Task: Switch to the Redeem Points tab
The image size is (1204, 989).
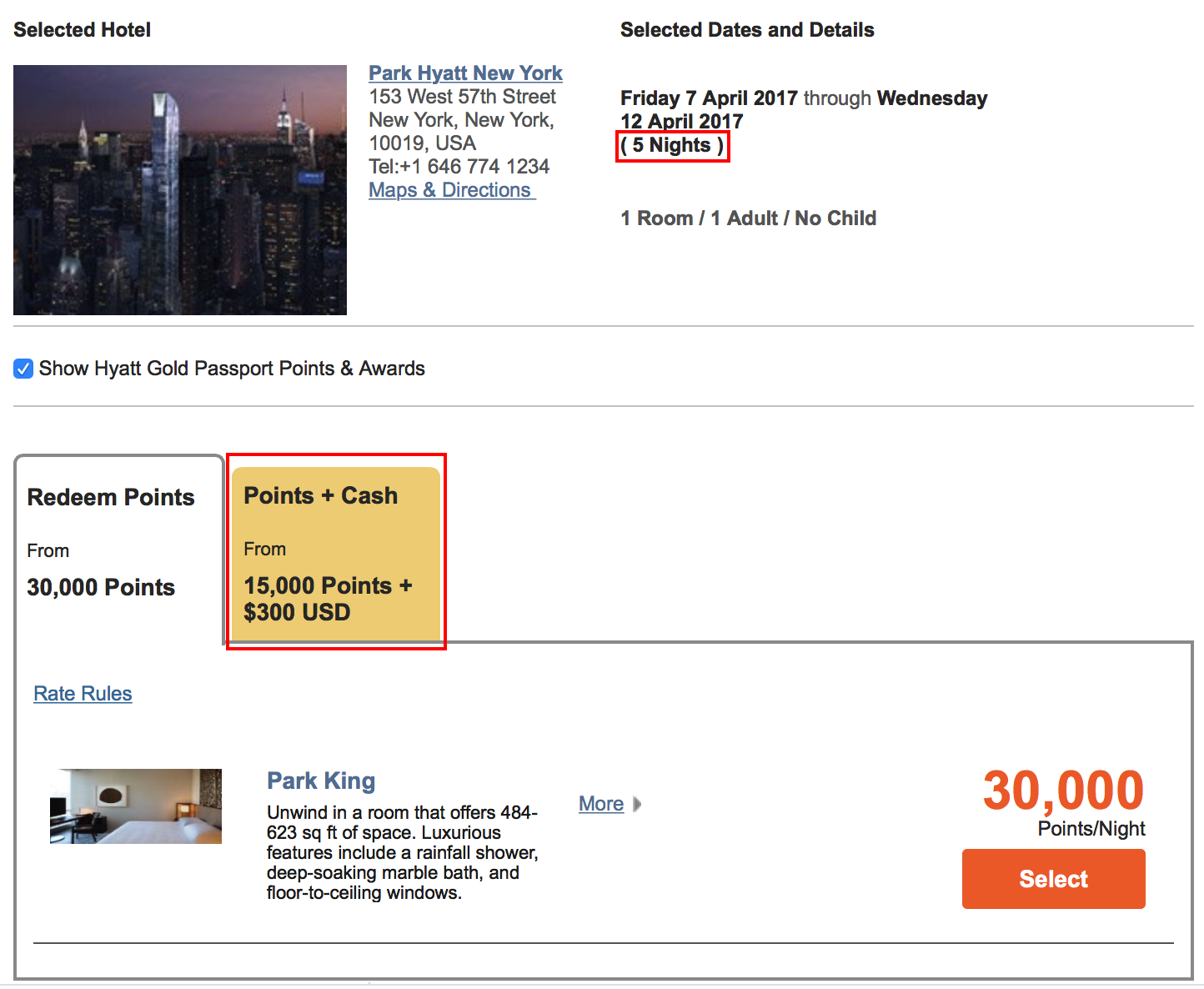Action: (x=111, y=497)
